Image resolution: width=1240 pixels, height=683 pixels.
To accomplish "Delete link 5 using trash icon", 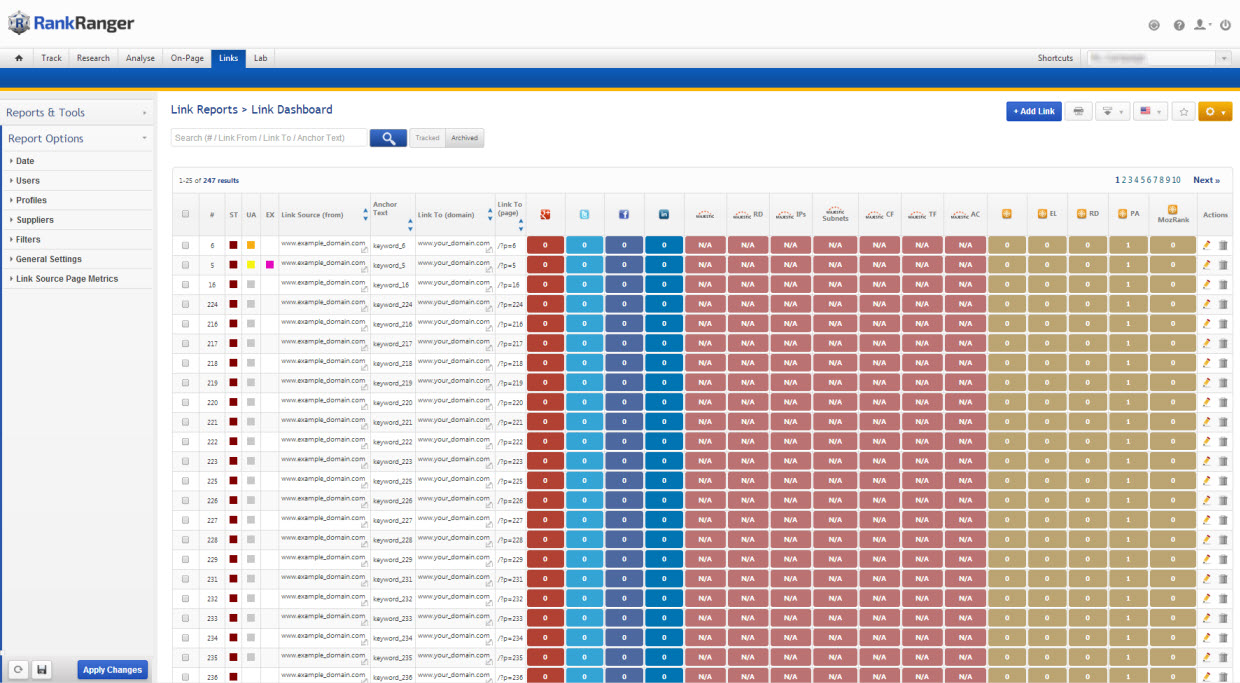I will click(x=1223, y=265).
